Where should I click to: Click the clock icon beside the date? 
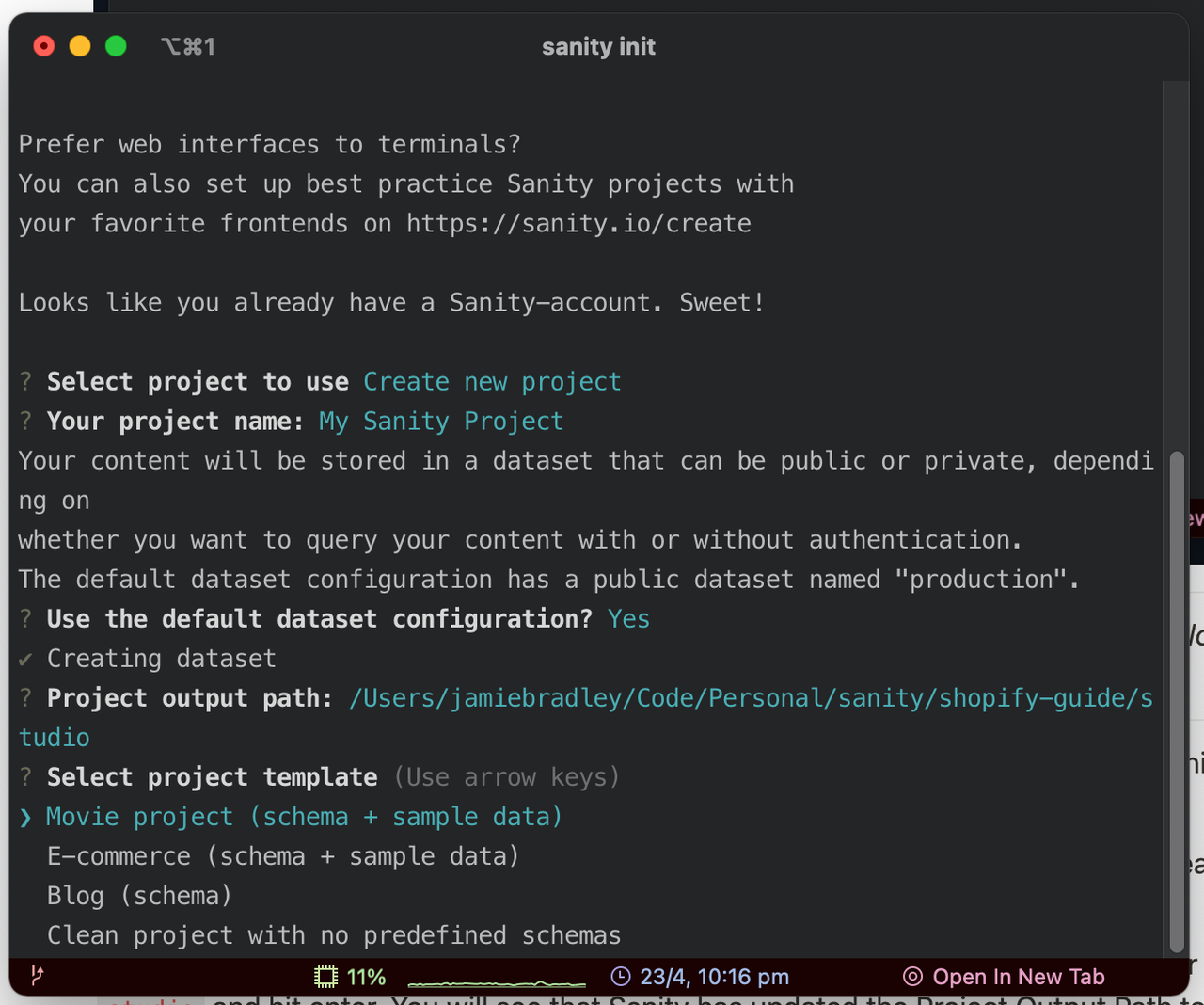[620, 977]
